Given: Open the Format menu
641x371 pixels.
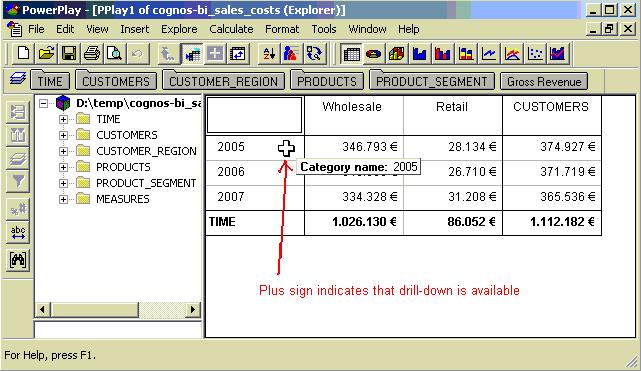Looking at the screenshot, I should [282, 29].
